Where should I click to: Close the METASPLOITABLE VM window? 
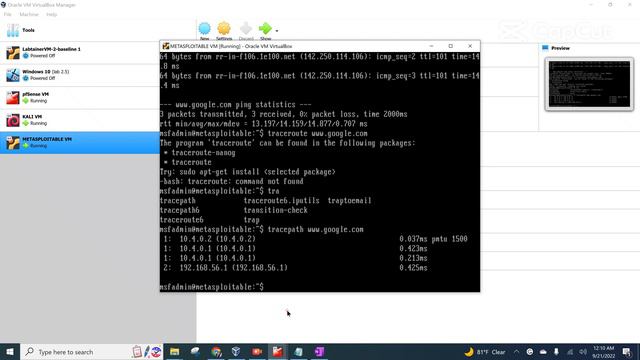[470, 46]
